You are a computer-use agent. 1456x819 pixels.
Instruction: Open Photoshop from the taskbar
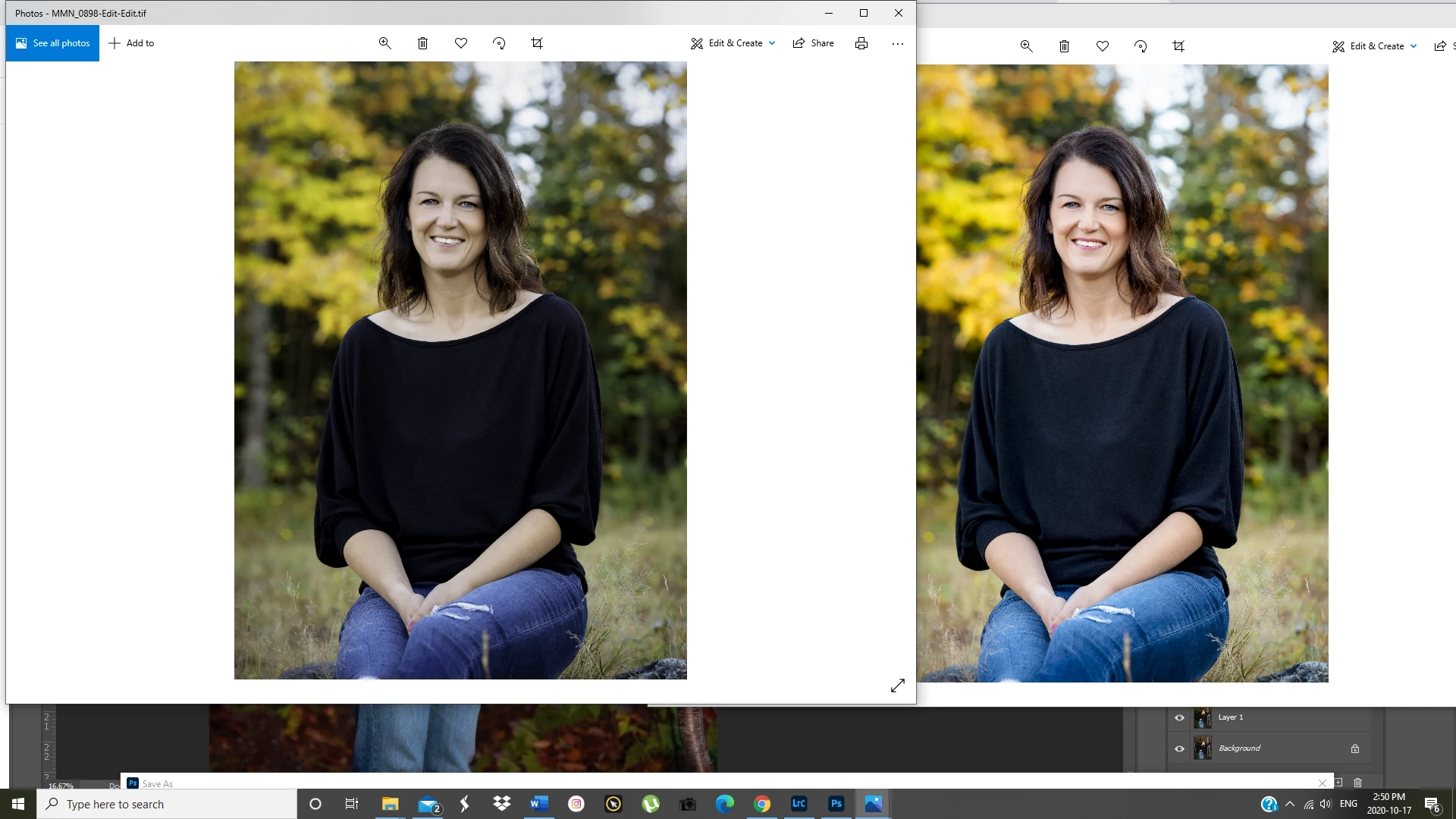click(836, 804)
